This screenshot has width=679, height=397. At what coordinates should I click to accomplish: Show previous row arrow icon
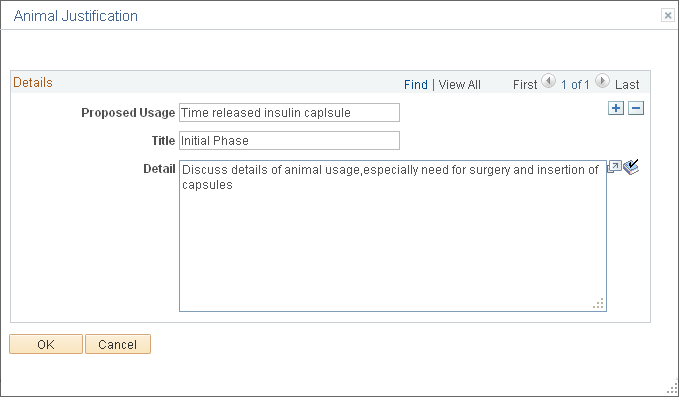[x=548, y=81]
